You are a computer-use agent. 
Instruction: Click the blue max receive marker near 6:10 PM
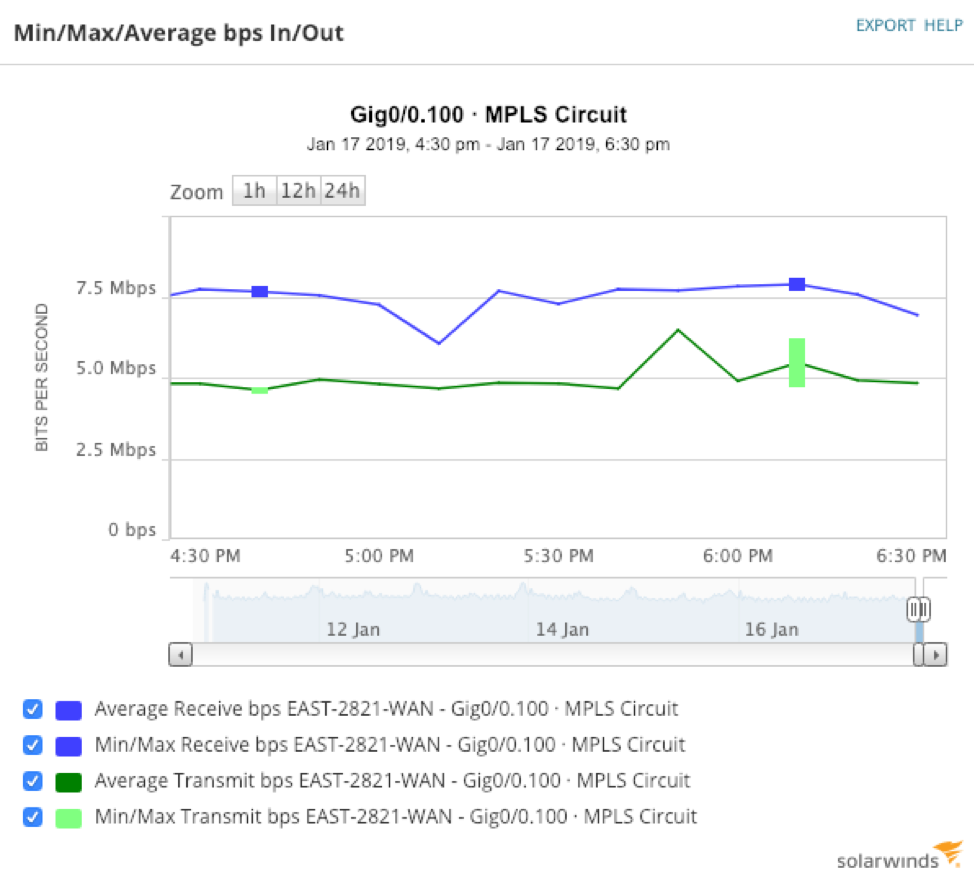797,284
